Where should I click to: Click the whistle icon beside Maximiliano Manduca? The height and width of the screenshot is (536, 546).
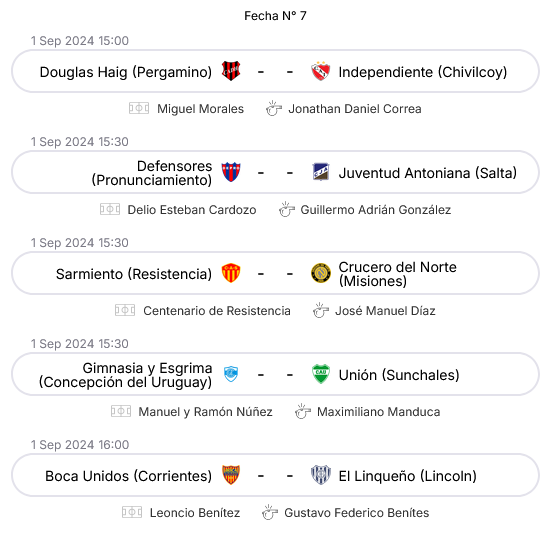tap(303, 411)
